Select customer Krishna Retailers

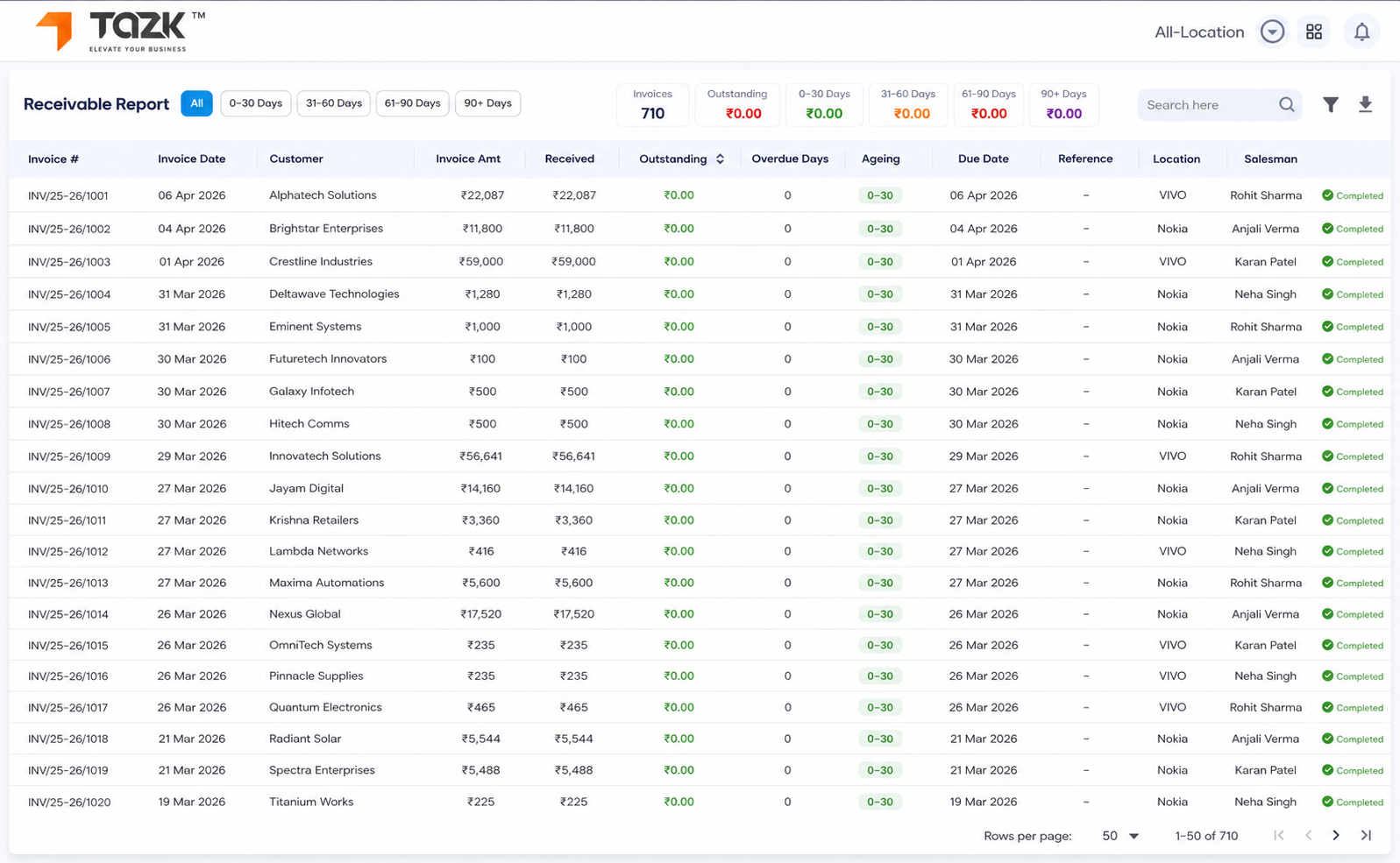pos(314,520)
